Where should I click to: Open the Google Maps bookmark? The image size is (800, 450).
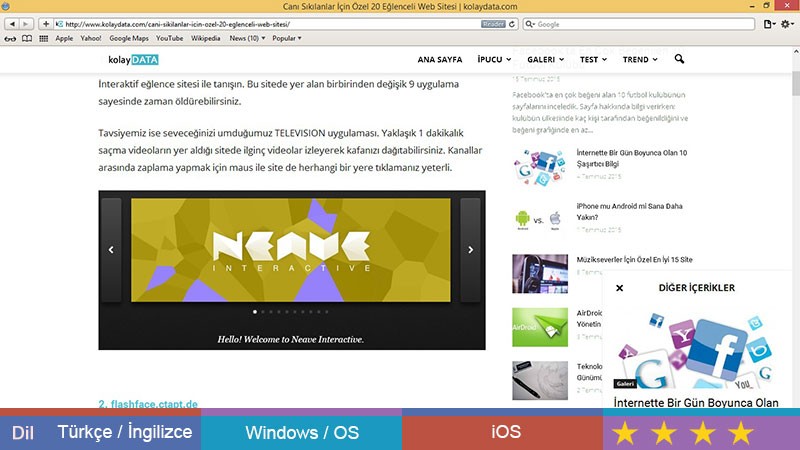tap(129, 38)
